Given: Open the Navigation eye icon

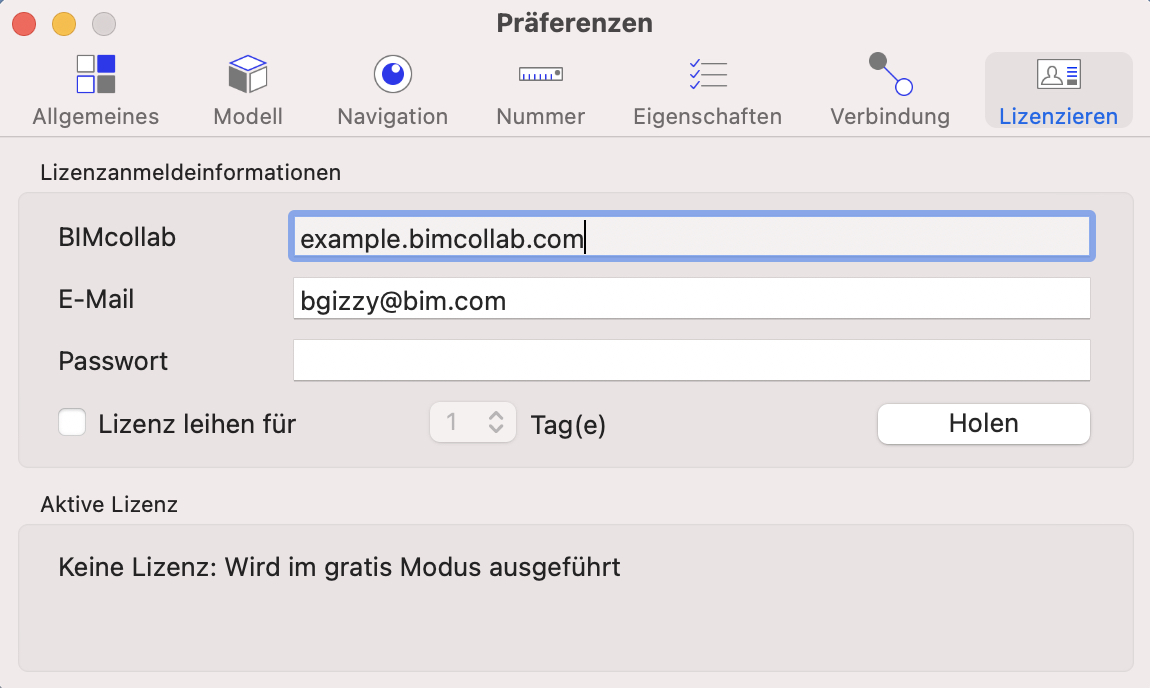Looking at the screenshot, I should pos(393,74).
